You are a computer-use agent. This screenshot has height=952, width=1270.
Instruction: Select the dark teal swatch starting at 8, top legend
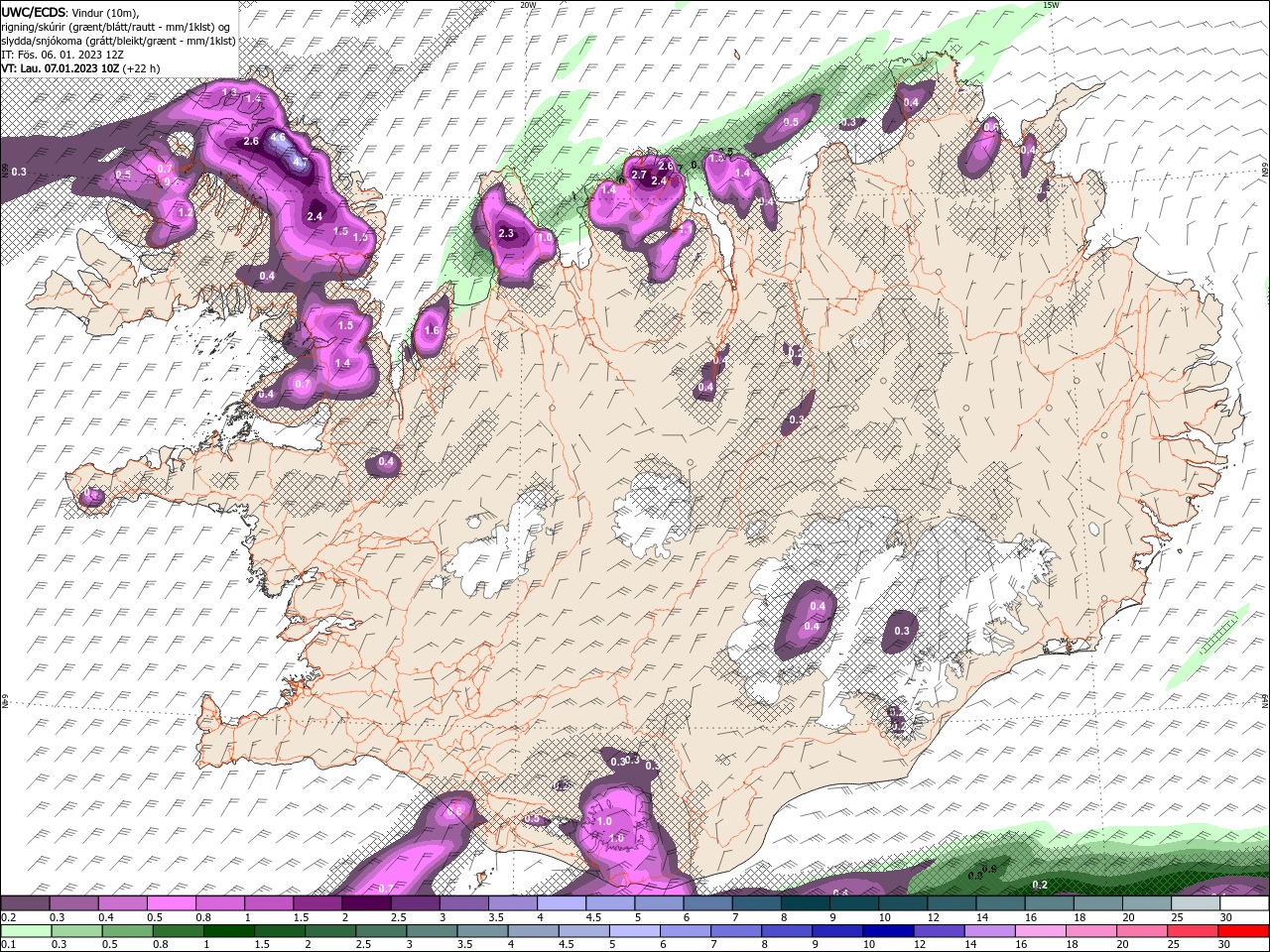click(x=804, y=902)
